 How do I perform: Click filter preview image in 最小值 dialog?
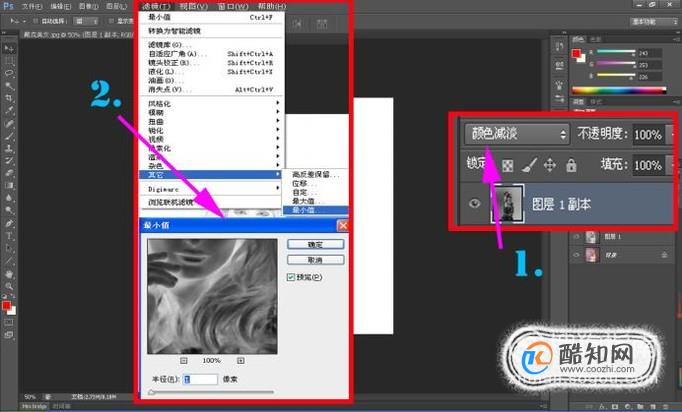tap(212, 296)
